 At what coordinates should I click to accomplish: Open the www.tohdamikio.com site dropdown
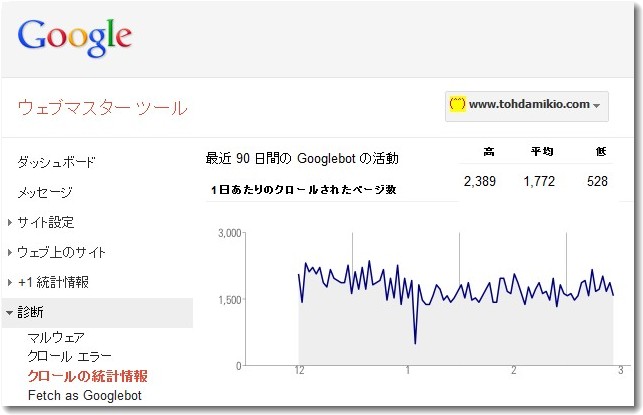[527, 106]
